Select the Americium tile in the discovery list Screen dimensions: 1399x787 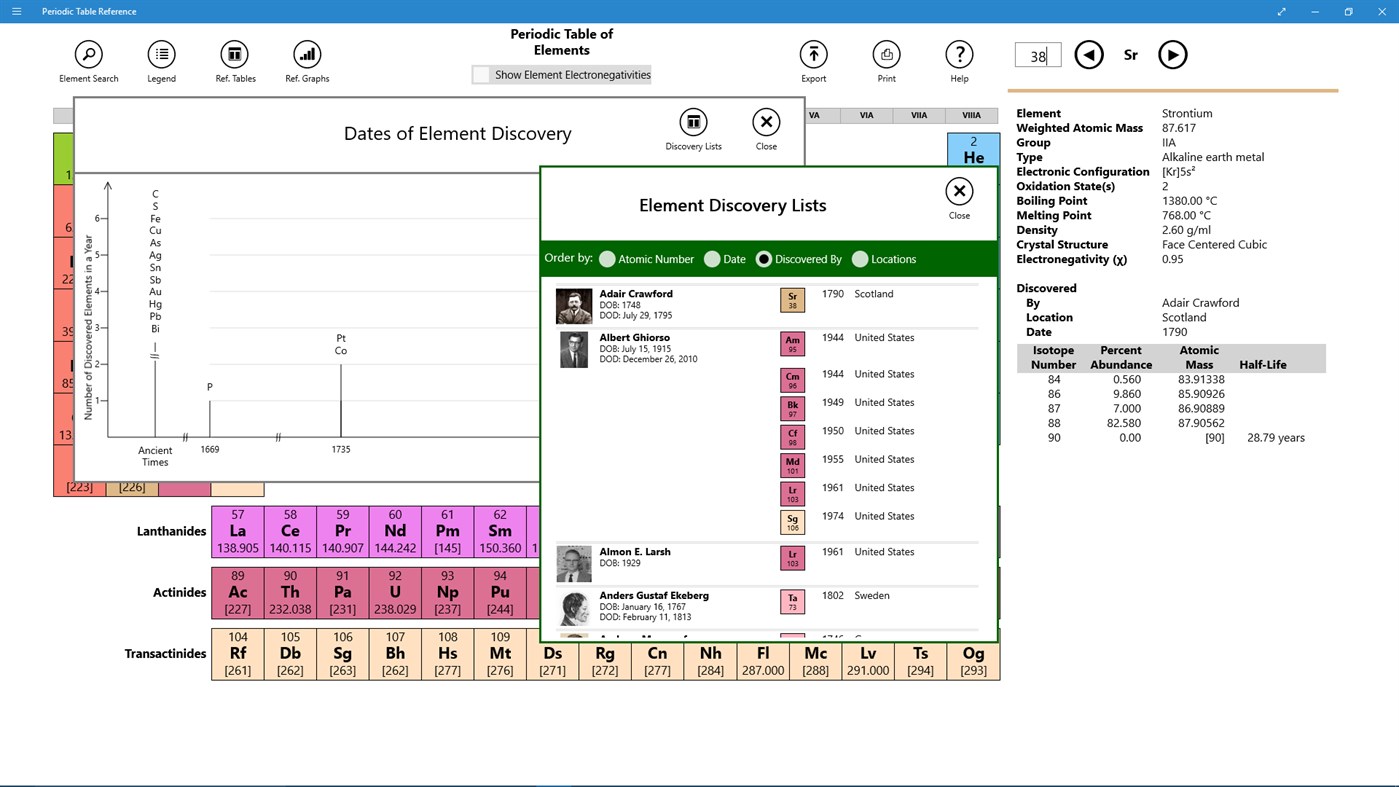pos(792,343)
